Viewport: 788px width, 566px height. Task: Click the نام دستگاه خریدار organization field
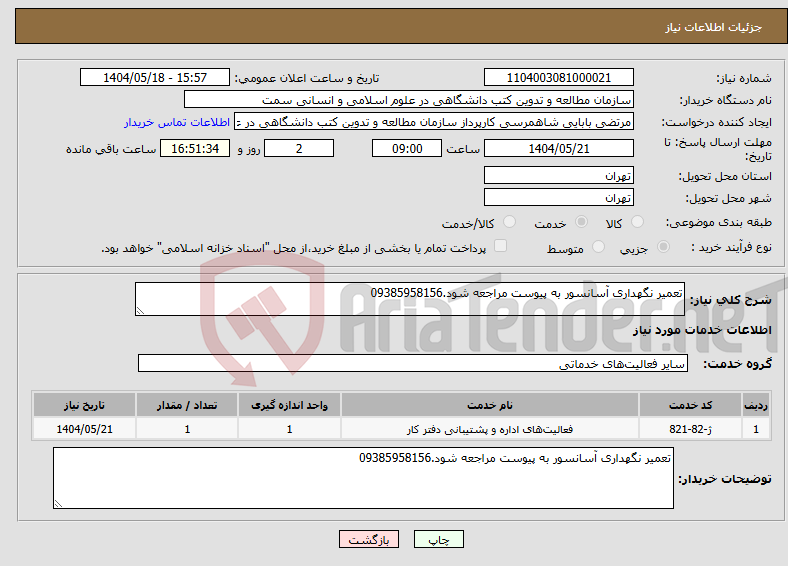409,100
